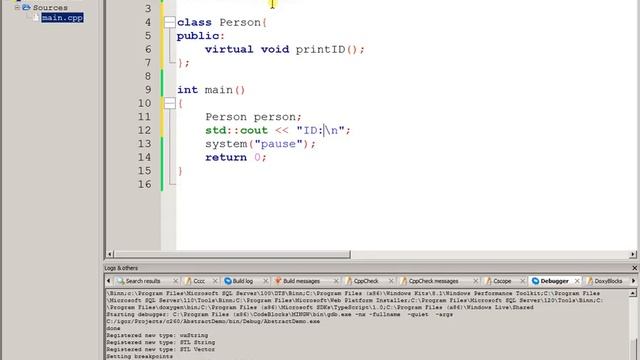Close the Search results tab

pos(176,281)
